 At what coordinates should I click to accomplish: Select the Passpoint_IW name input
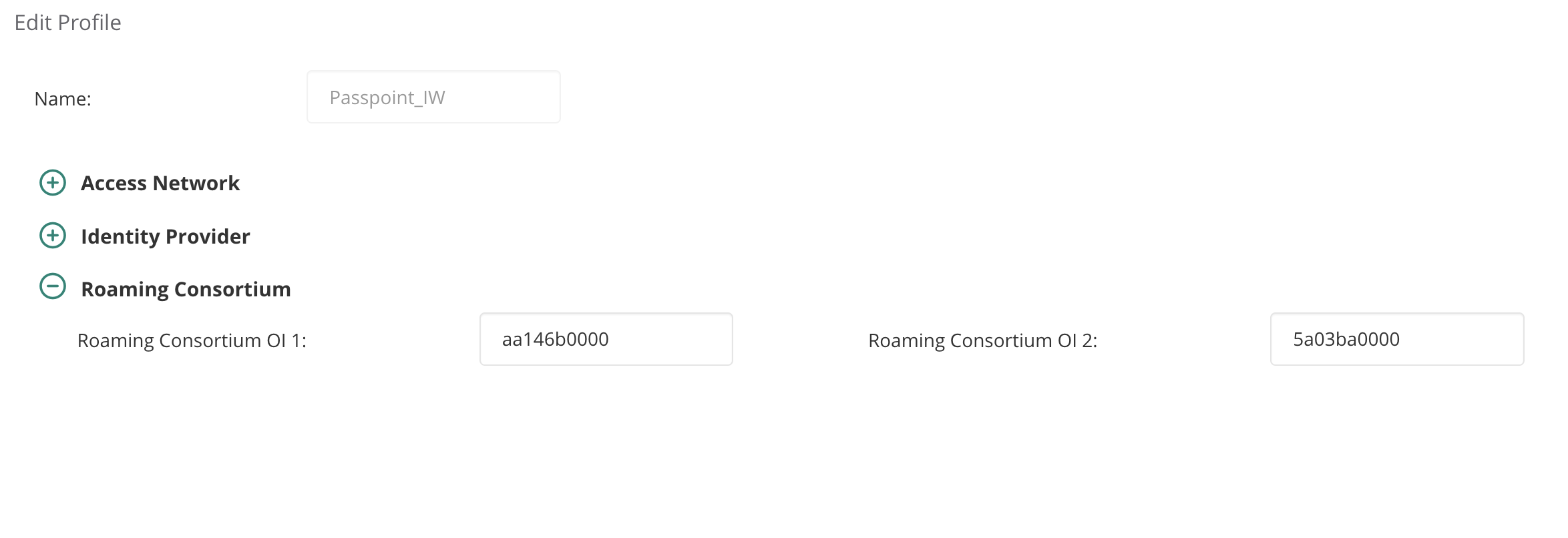click(x=433, y=97)
